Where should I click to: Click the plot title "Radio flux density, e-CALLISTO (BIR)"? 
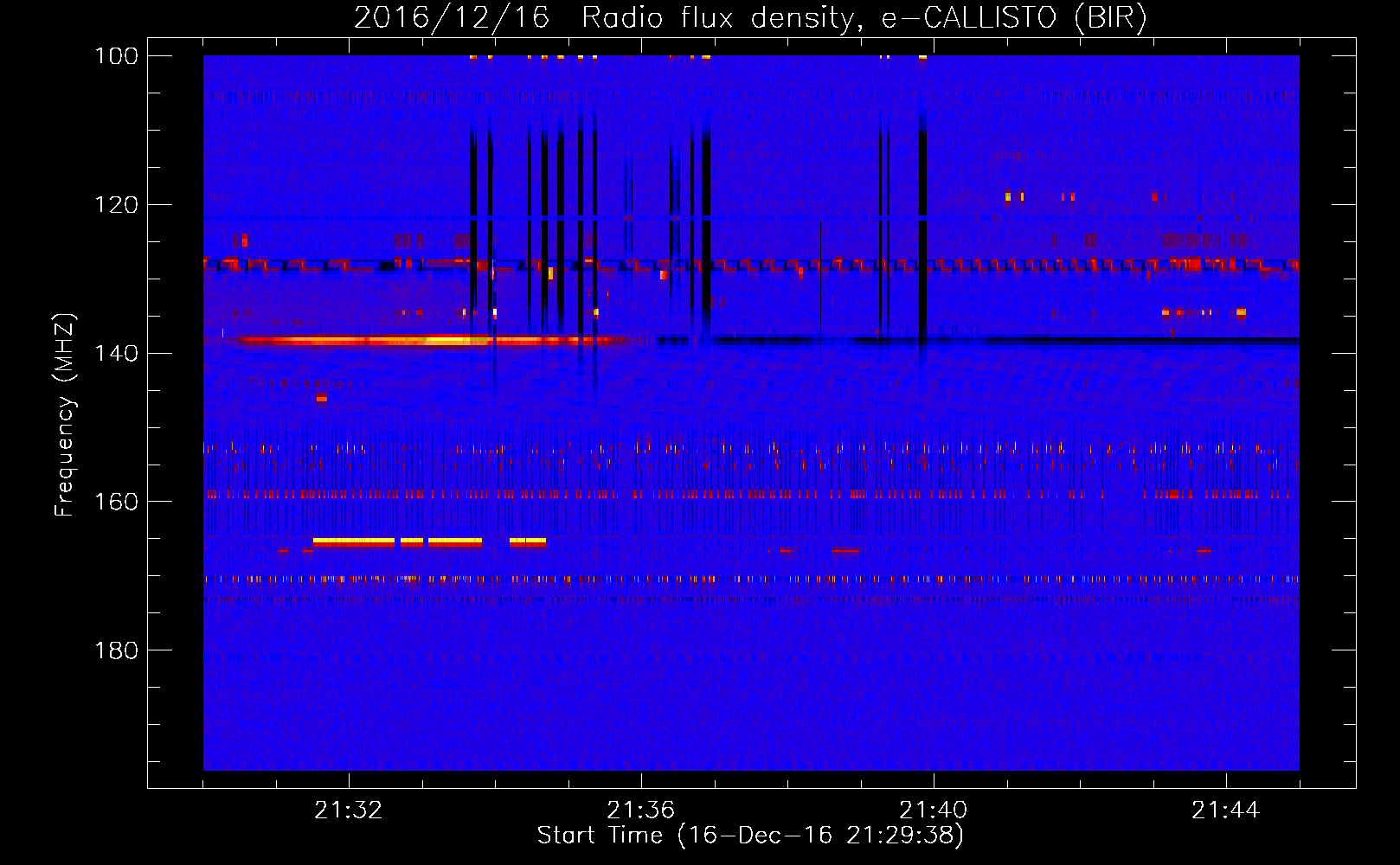(864, 18)
